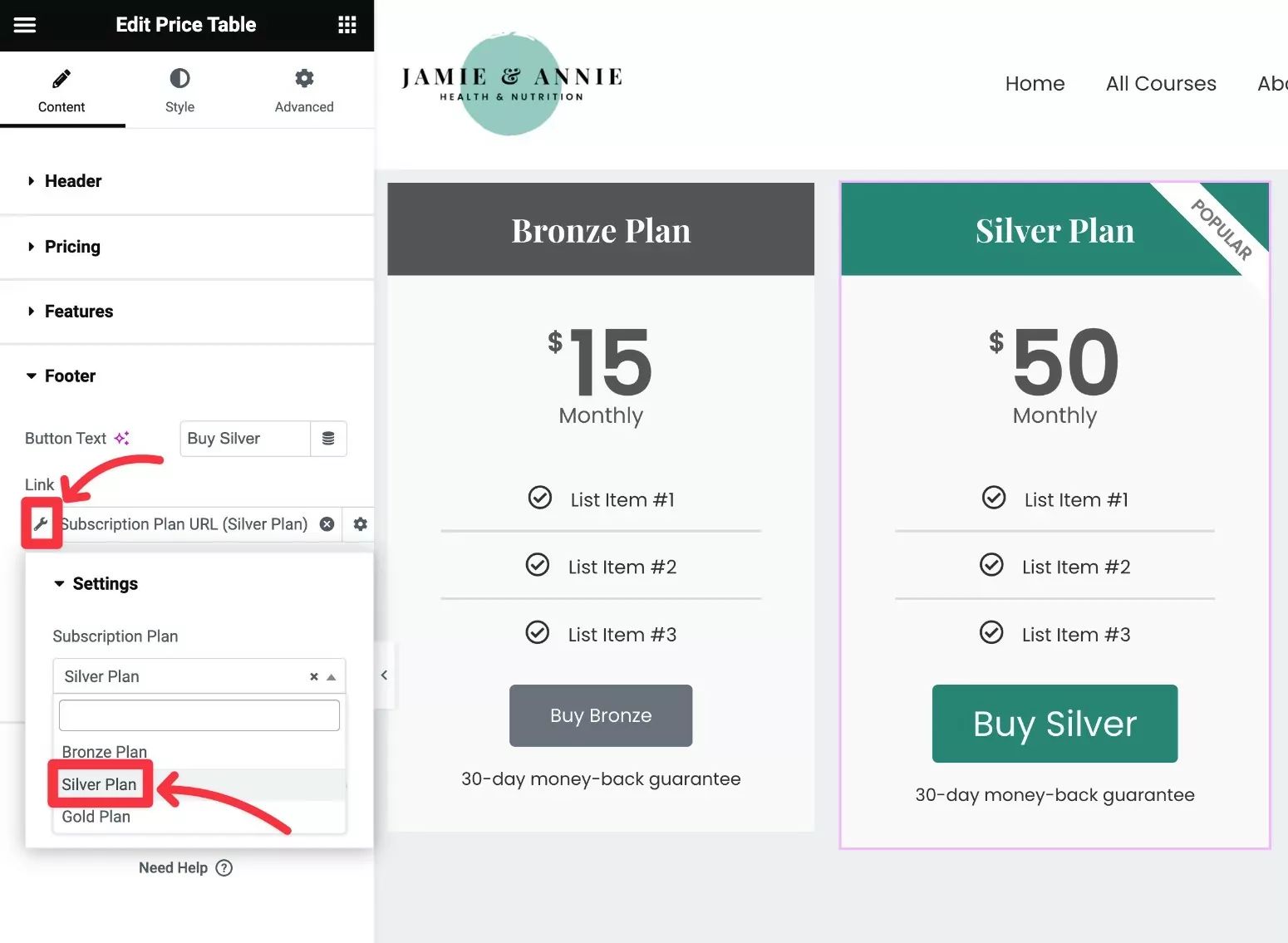
Task: Collapse the editor side panel arrow
Action: pos(384,675)
